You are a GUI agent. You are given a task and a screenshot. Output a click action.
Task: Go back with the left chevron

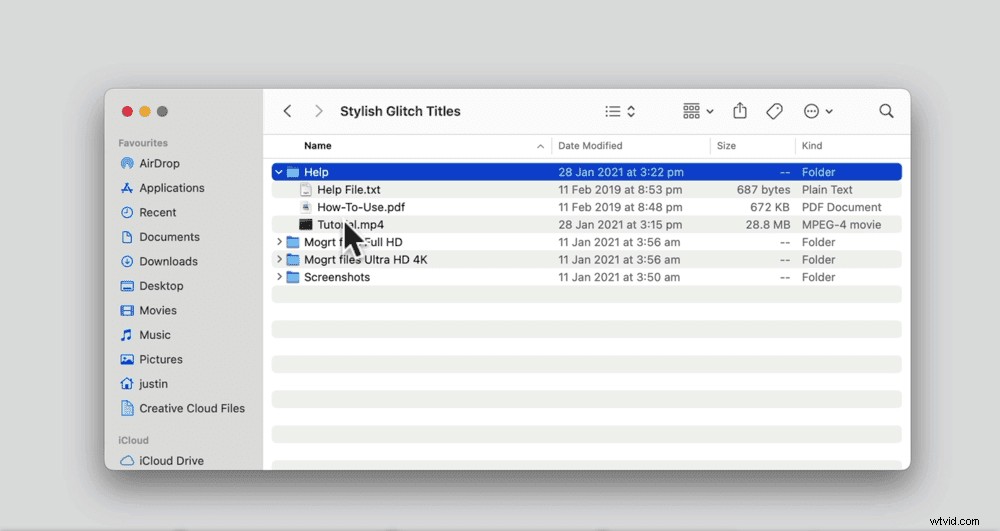288,111
